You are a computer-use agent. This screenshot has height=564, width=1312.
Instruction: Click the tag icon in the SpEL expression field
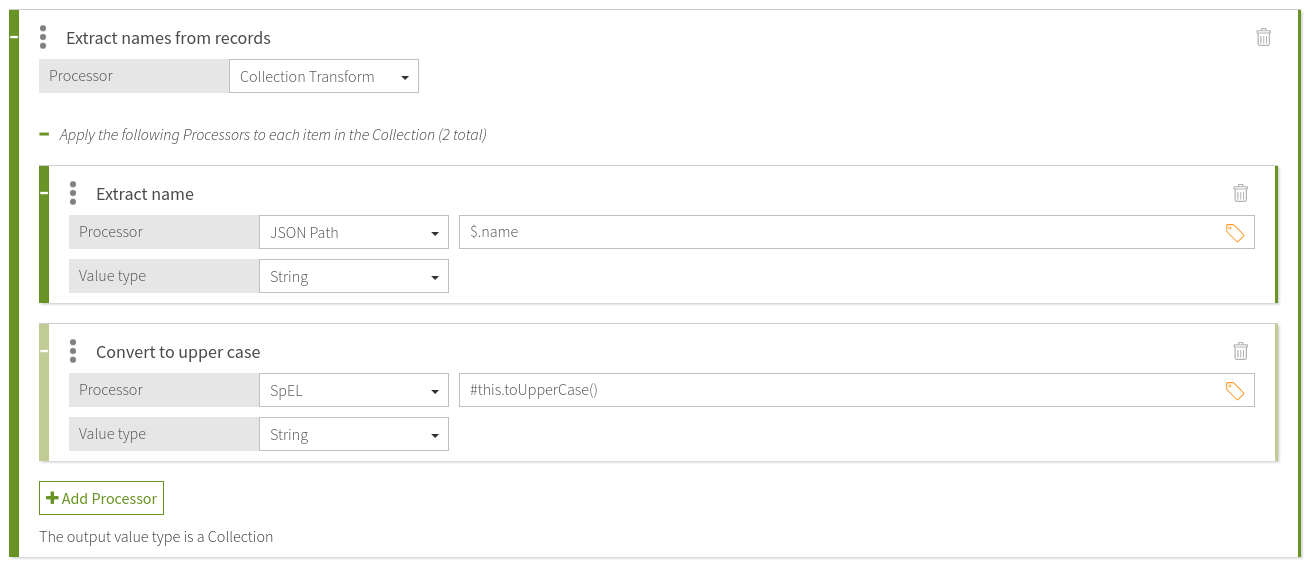tap(1235, 391)
